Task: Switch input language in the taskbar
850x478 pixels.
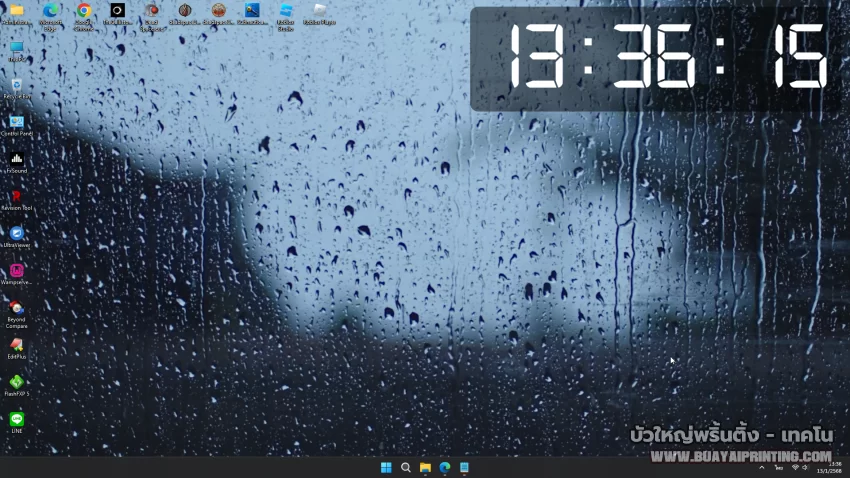Action: click(778, 467)
